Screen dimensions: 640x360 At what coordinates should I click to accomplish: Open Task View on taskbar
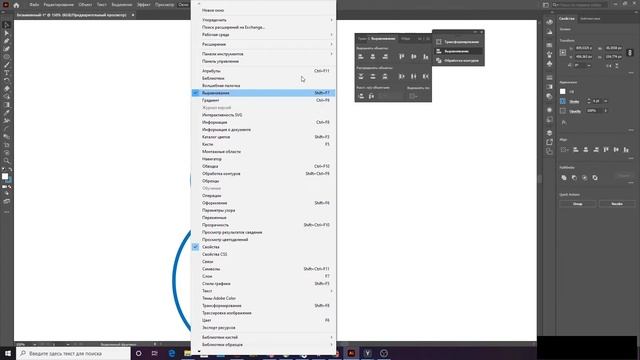pyautogui.click(x=155, y=353)
